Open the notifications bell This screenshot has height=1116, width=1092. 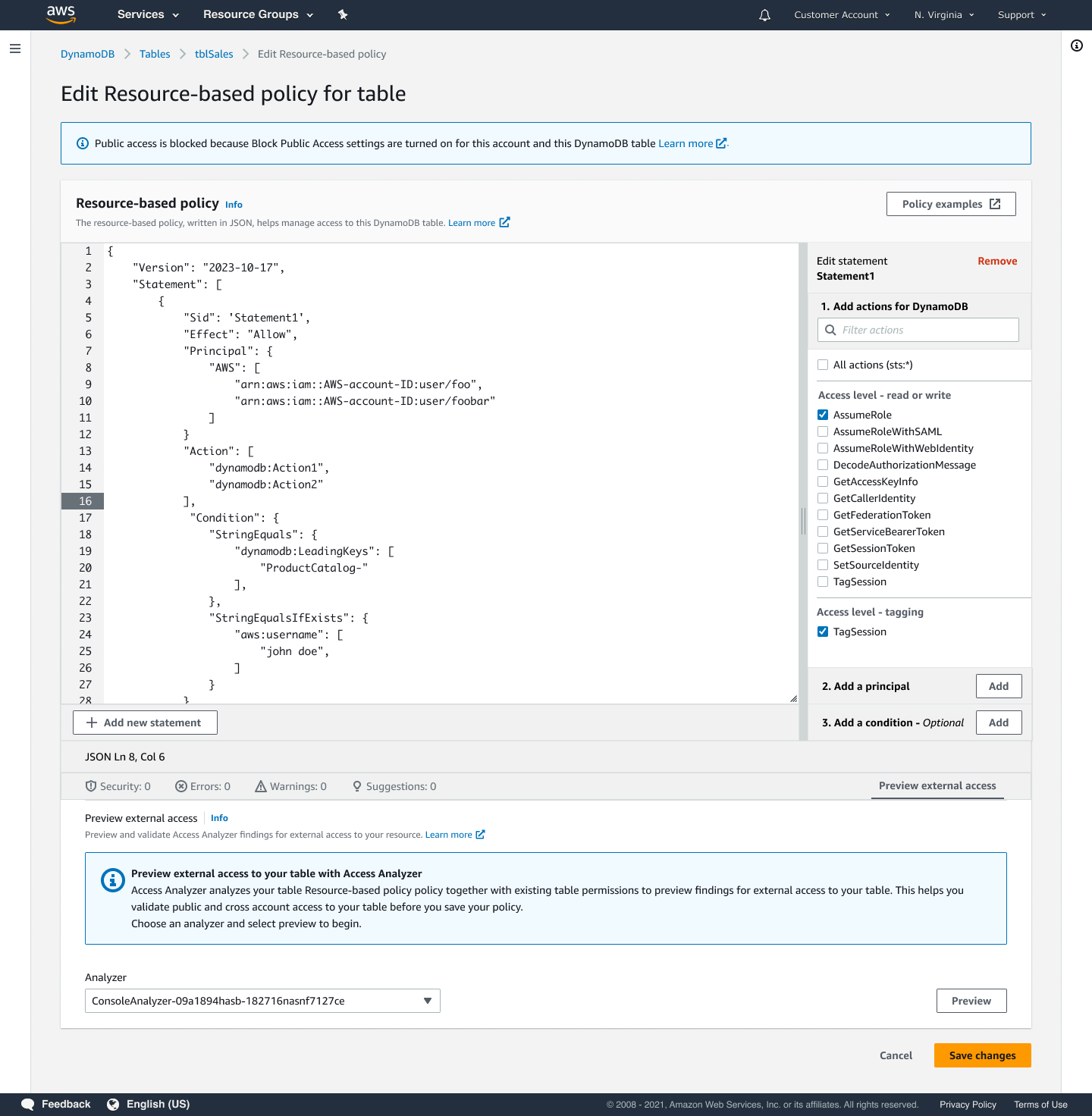point(764,15)
